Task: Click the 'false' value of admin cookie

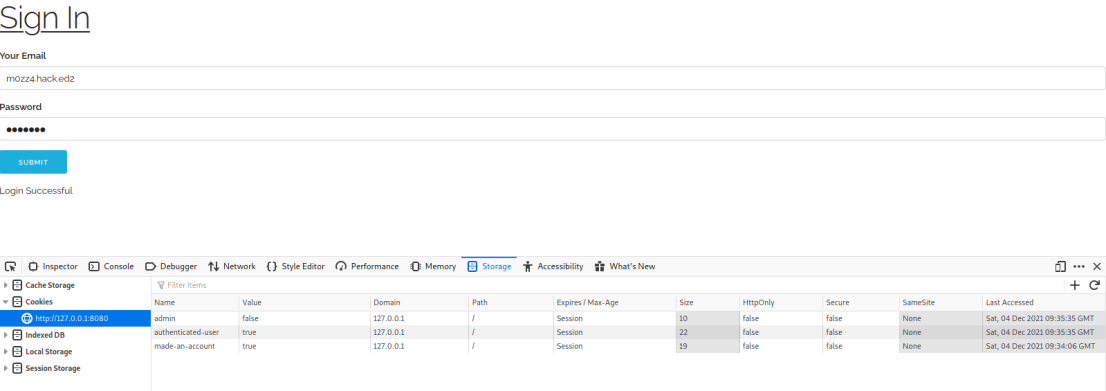Action: point(305,318)
